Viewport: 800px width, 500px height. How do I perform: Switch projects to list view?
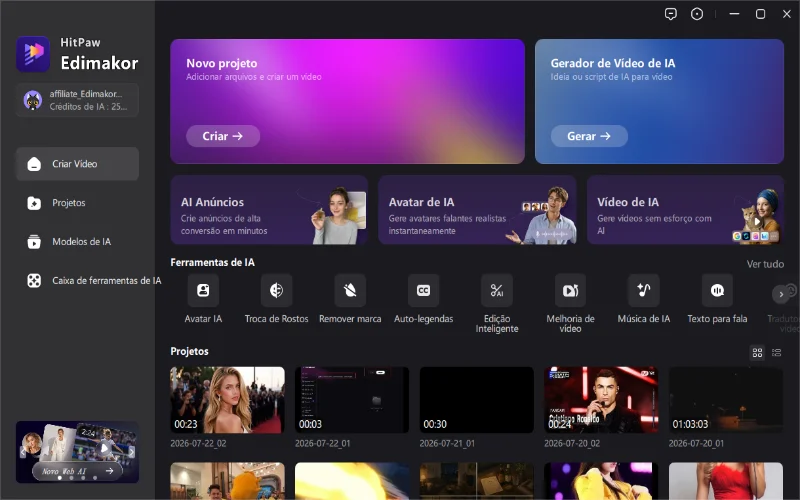[x=777, y=353]
